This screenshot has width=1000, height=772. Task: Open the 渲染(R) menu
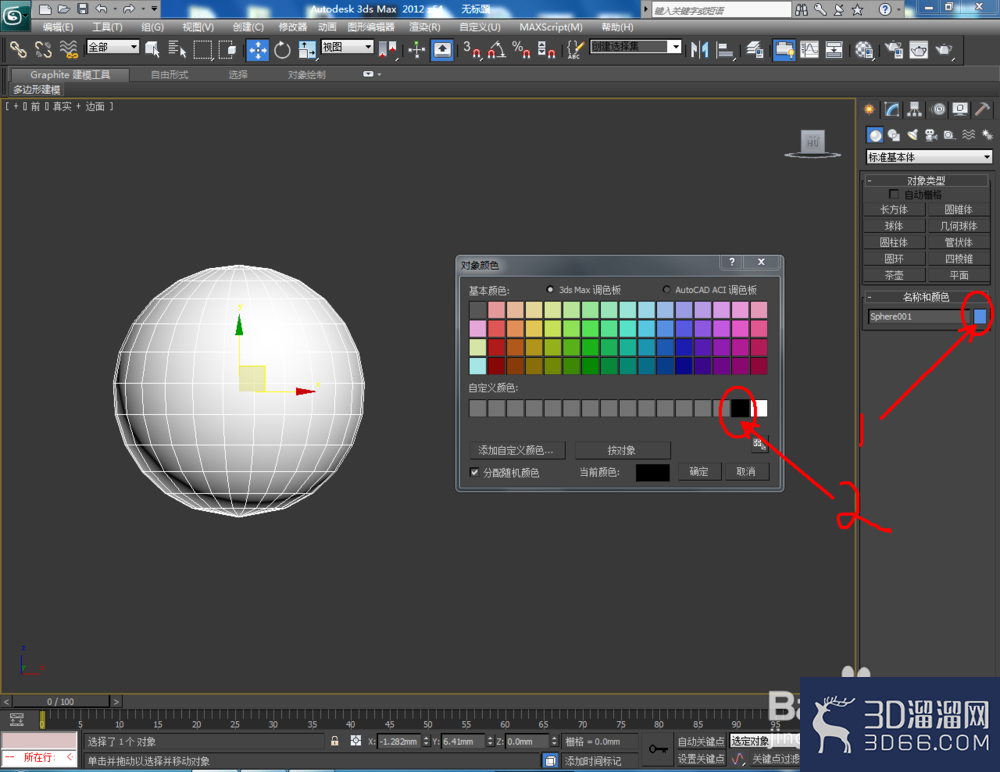[425, 27]
